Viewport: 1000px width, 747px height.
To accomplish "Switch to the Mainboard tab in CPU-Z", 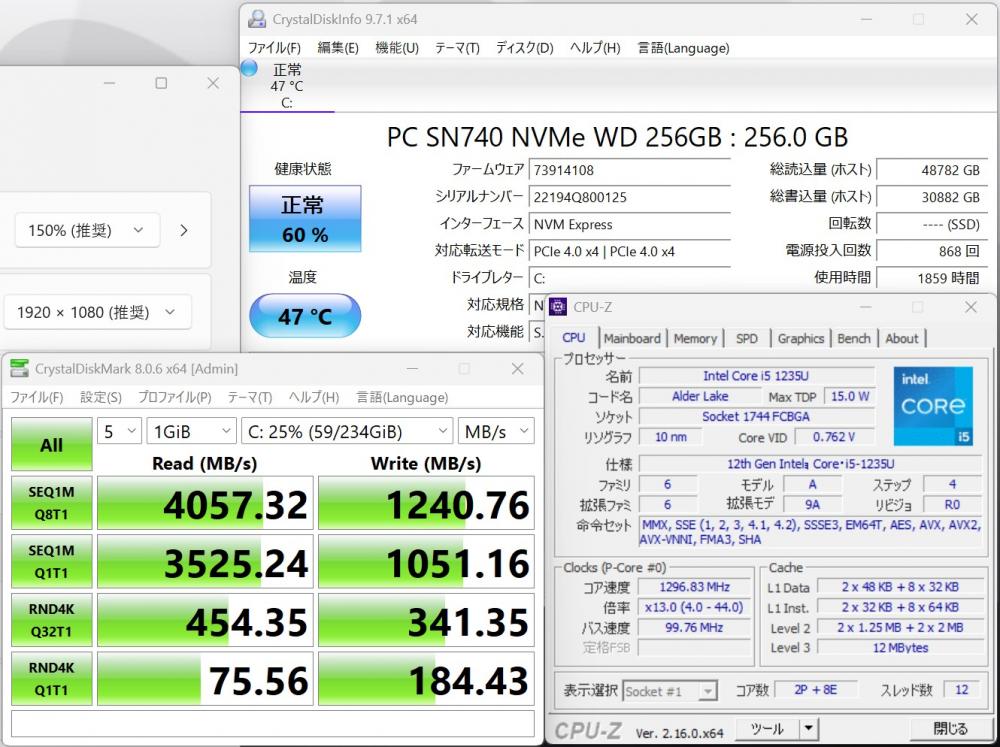I will tap(632, 339).
